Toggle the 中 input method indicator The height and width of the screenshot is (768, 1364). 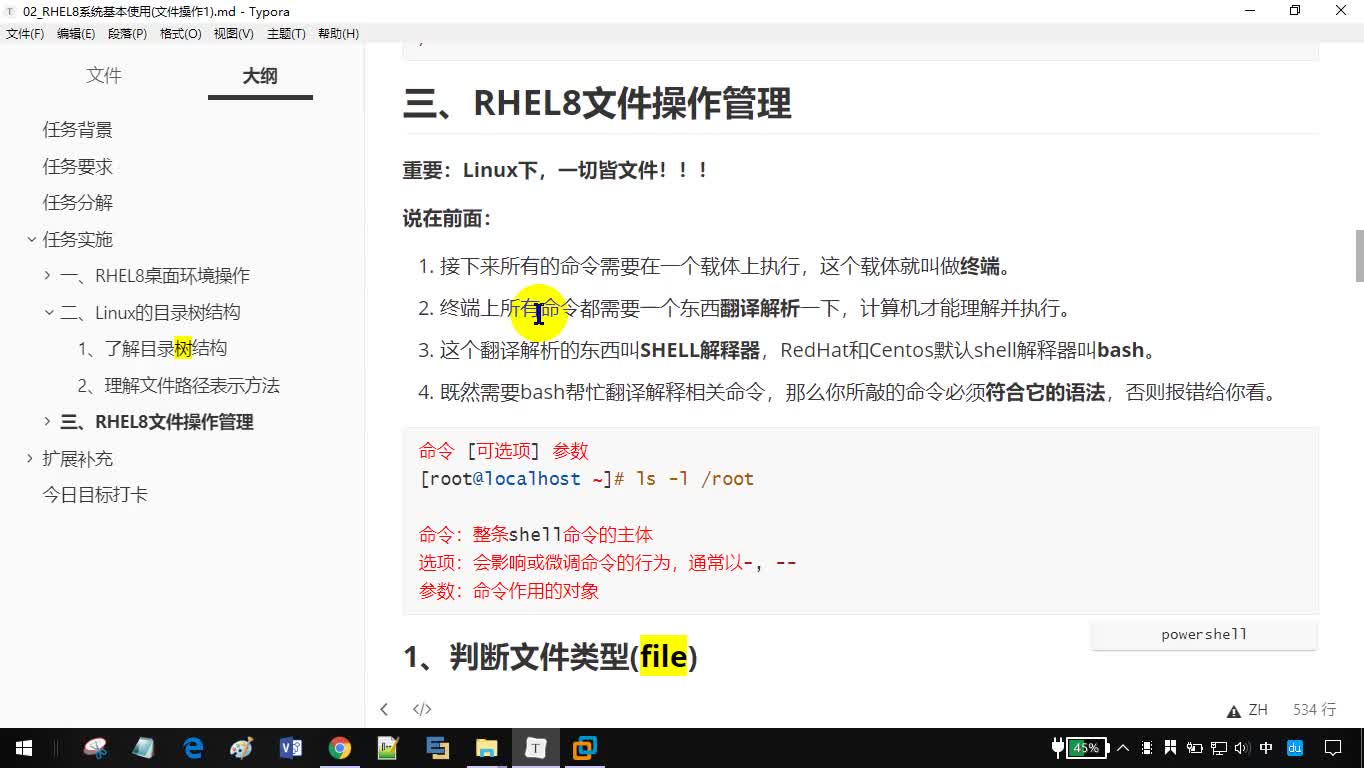tap(1266, 747)
